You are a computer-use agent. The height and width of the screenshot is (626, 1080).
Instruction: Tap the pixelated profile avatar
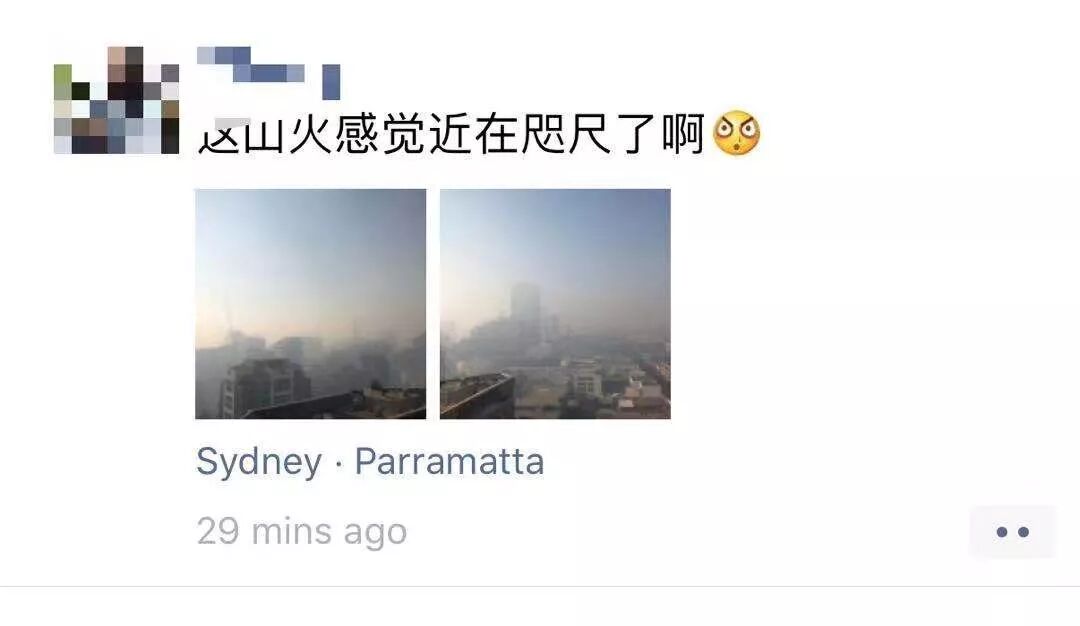coord(116,100)
